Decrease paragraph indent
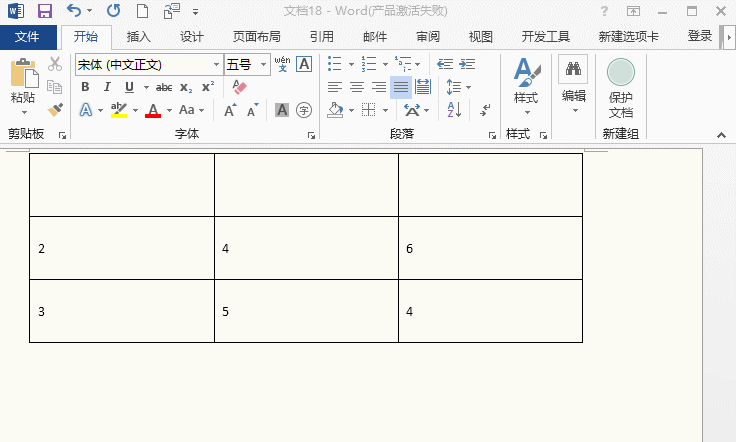 pyautogui.click(x=445, y=64)
